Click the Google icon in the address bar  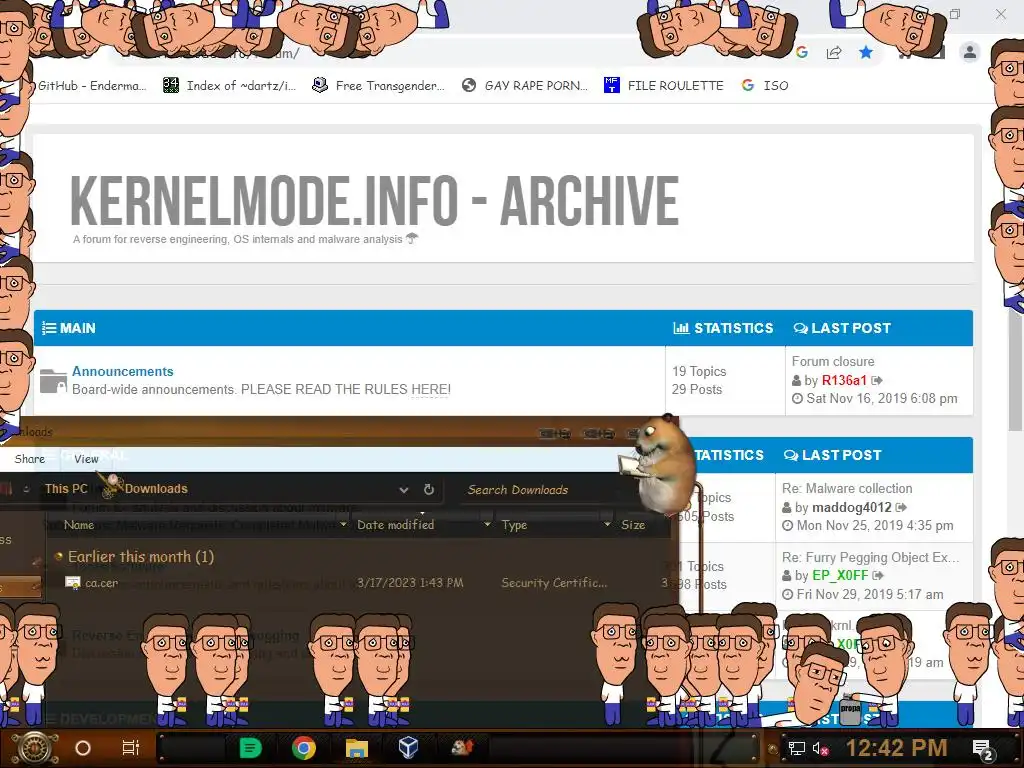coord(802,52)
